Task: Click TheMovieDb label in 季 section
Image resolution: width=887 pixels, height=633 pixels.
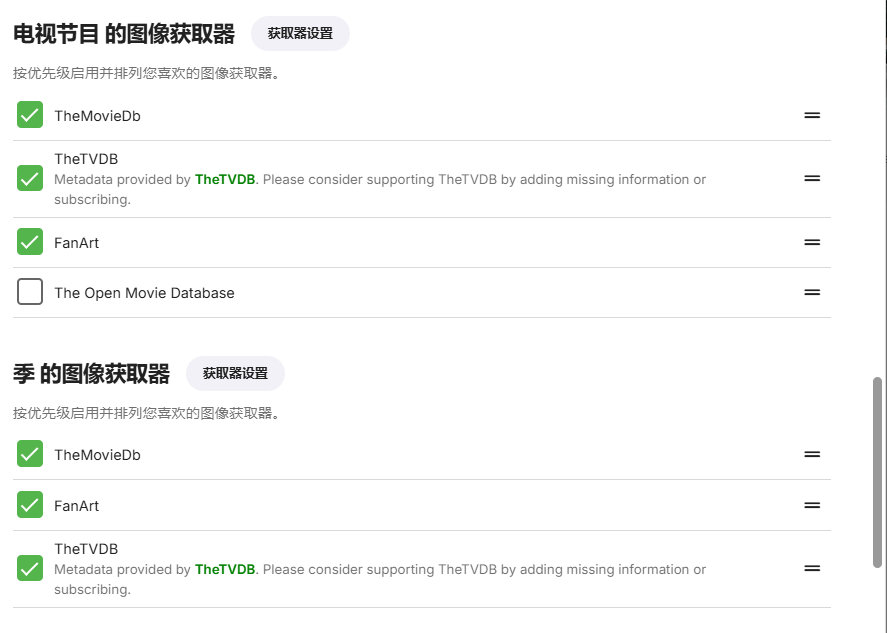Action: [x=97, y=455]
